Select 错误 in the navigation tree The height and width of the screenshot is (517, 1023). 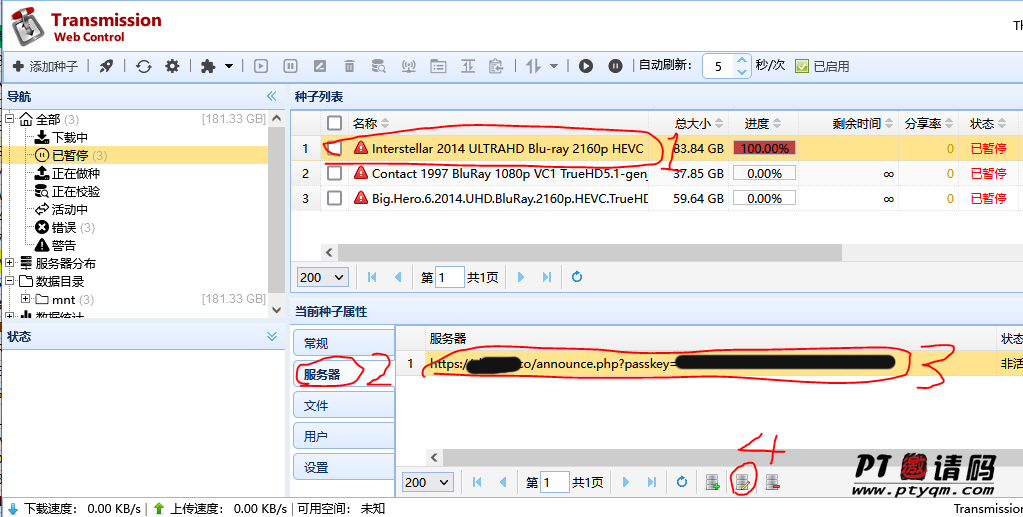pyautogui.click(x=64, y=227)
